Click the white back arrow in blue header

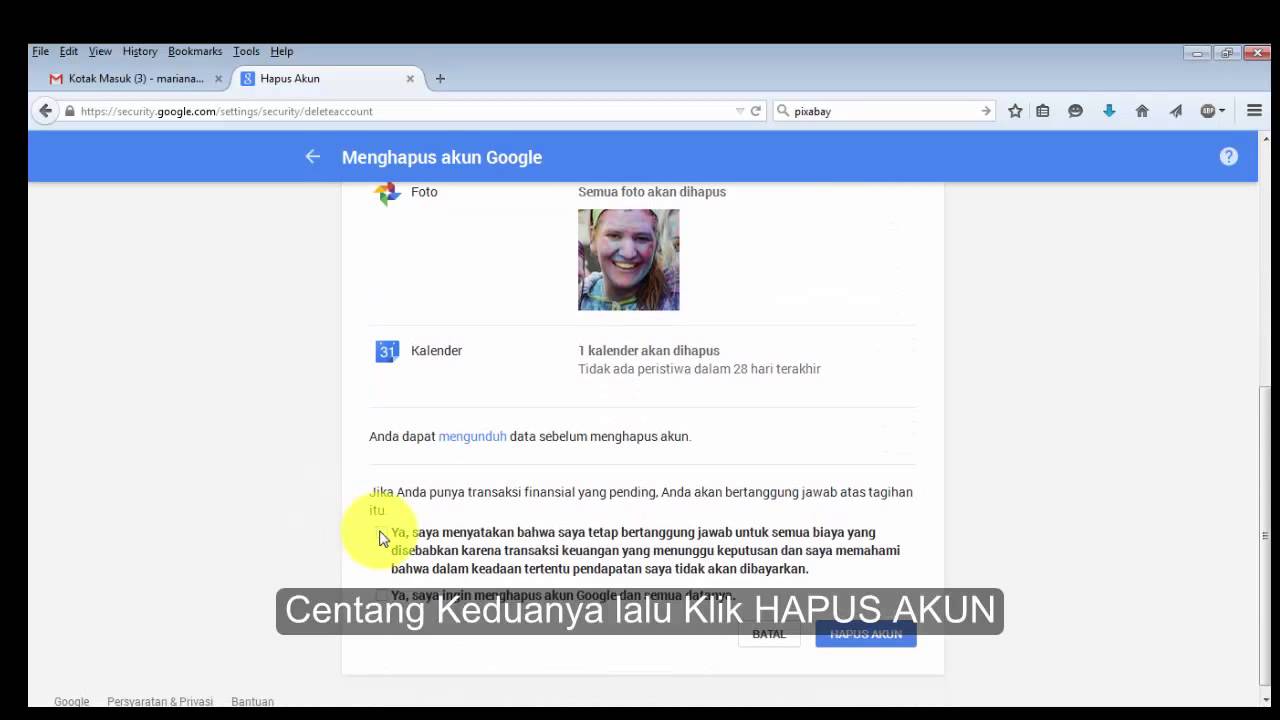(x=313, y=157)
